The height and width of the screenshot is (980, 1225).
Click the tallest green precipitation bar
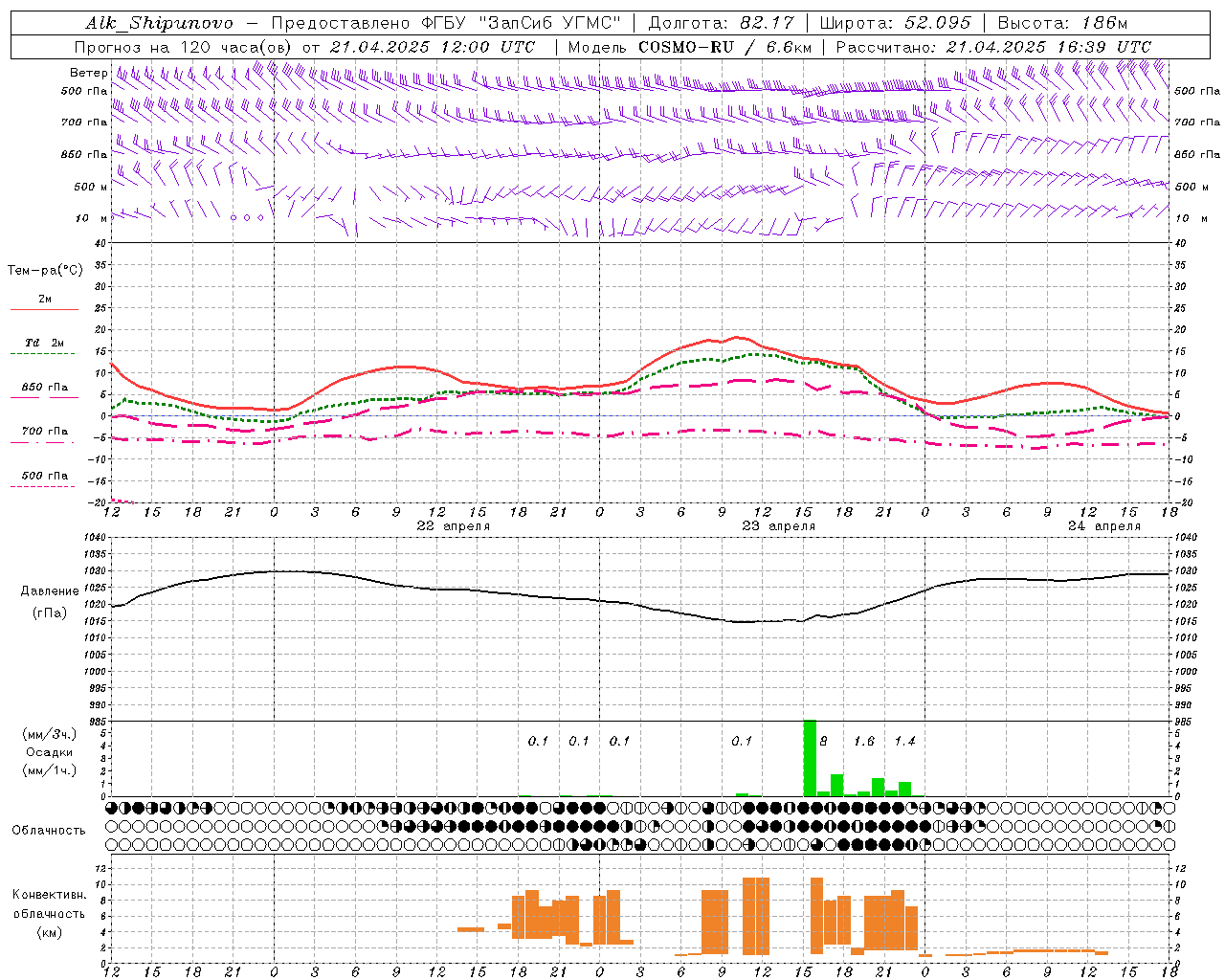pos(810,758)
